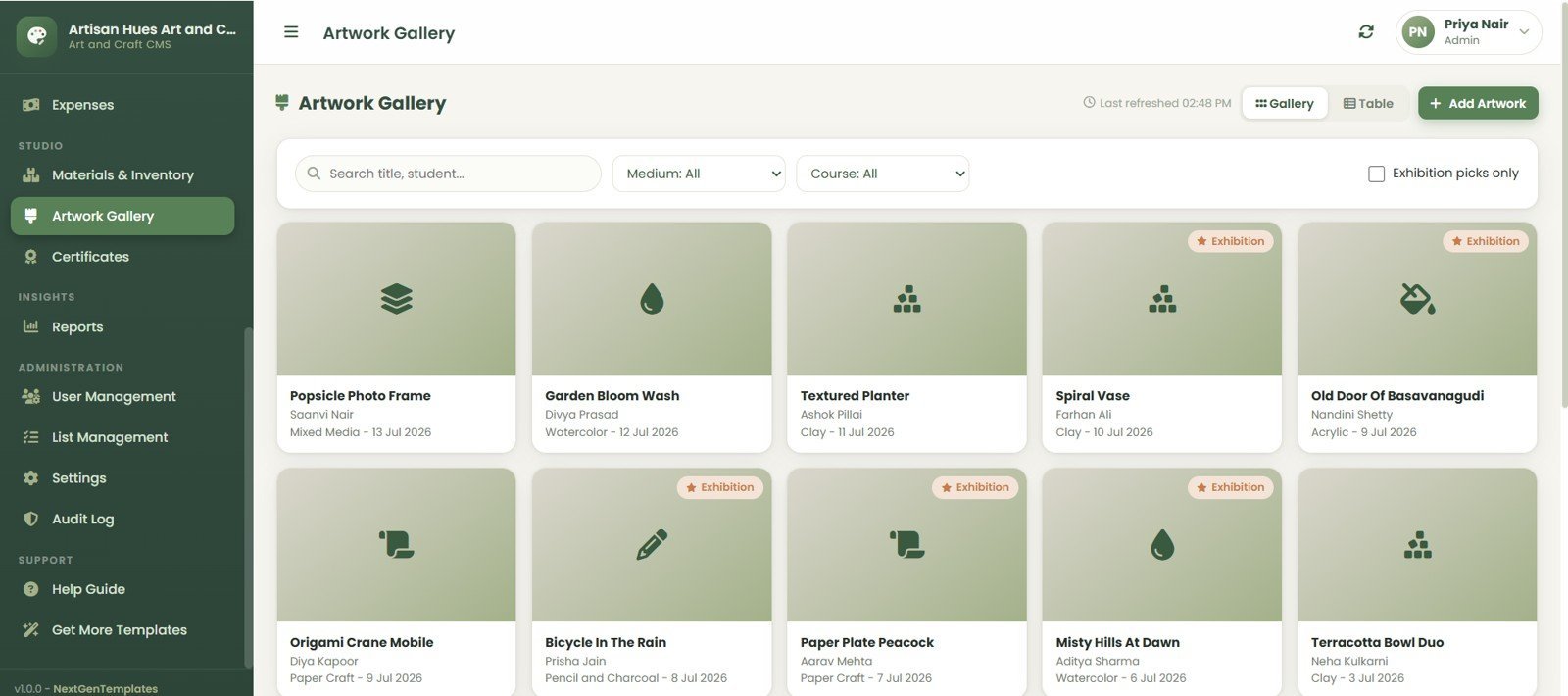Click the layers icon on Popsicle Photo Frame
The height and width of the screenshot is (696, 1568).
[x=397, y=299]
